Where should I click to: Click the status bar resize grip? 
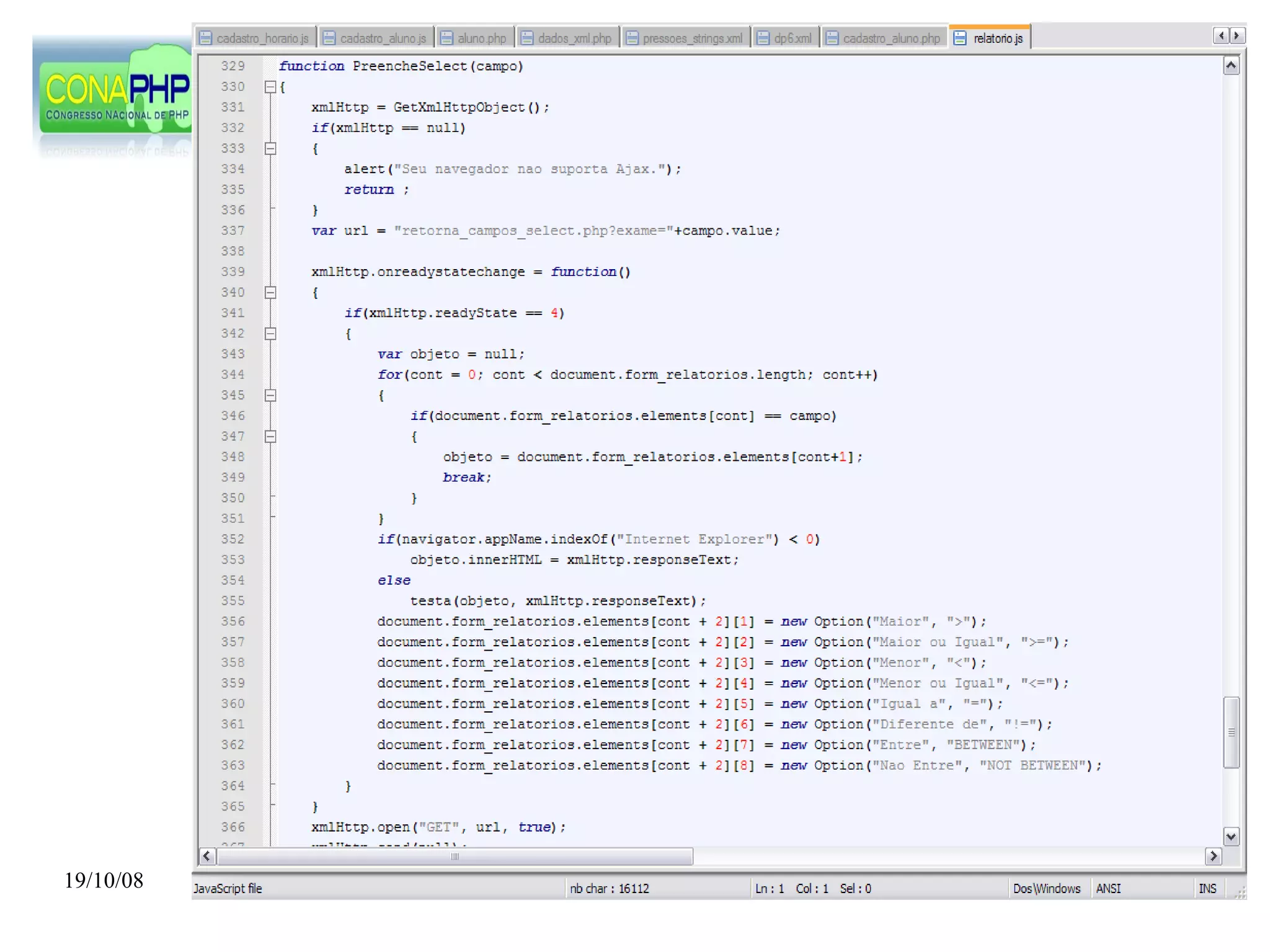point(1240,892)
